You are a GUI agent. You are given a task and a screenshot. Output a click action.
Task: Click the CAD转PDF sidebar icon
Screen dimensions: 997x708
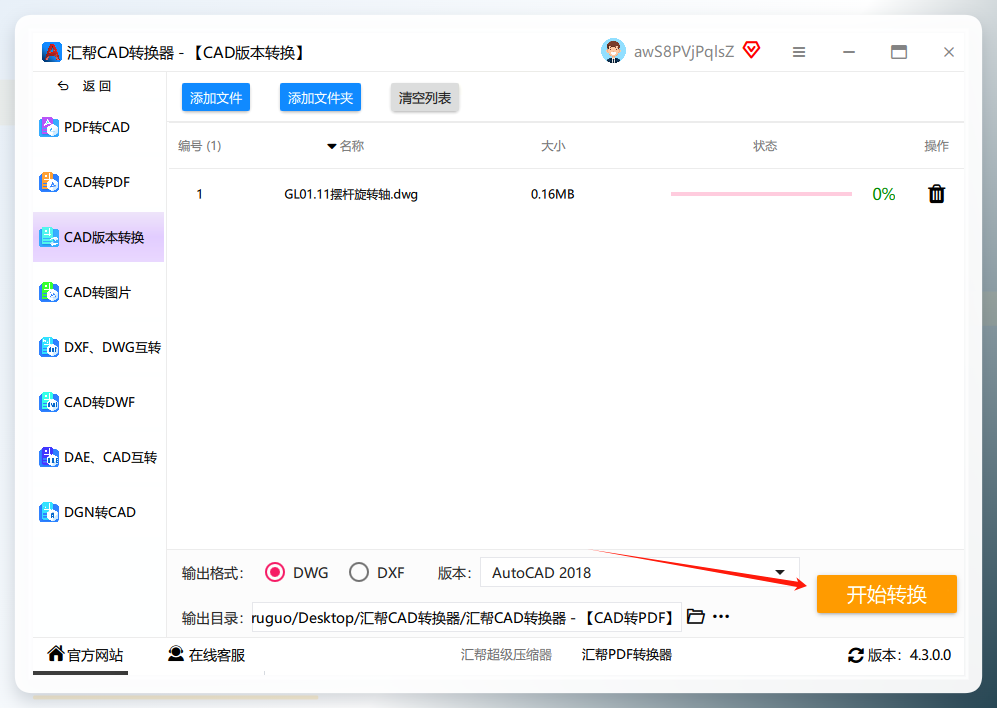coord(49,182)
